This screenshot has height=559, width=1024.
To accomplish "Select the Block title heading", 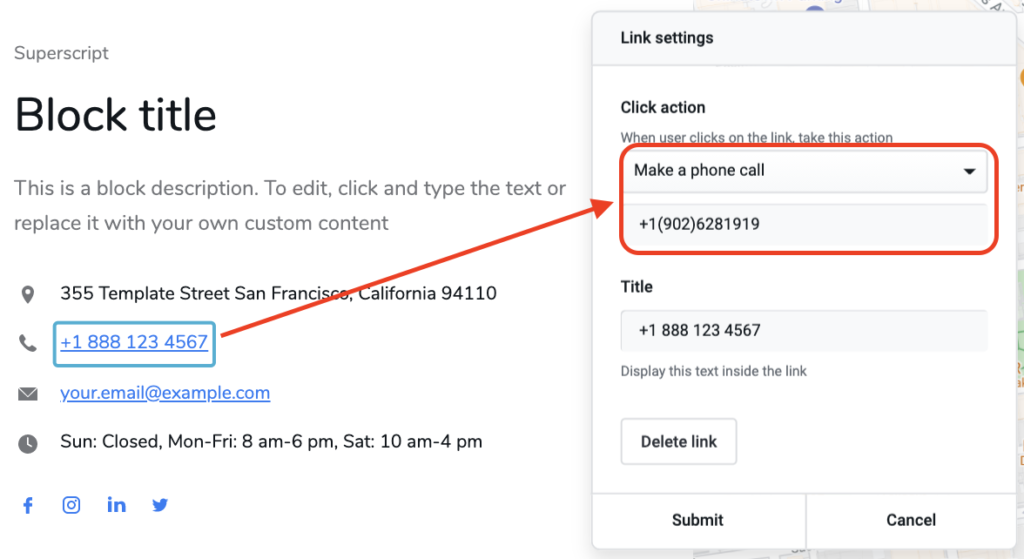I will point(116,115).
